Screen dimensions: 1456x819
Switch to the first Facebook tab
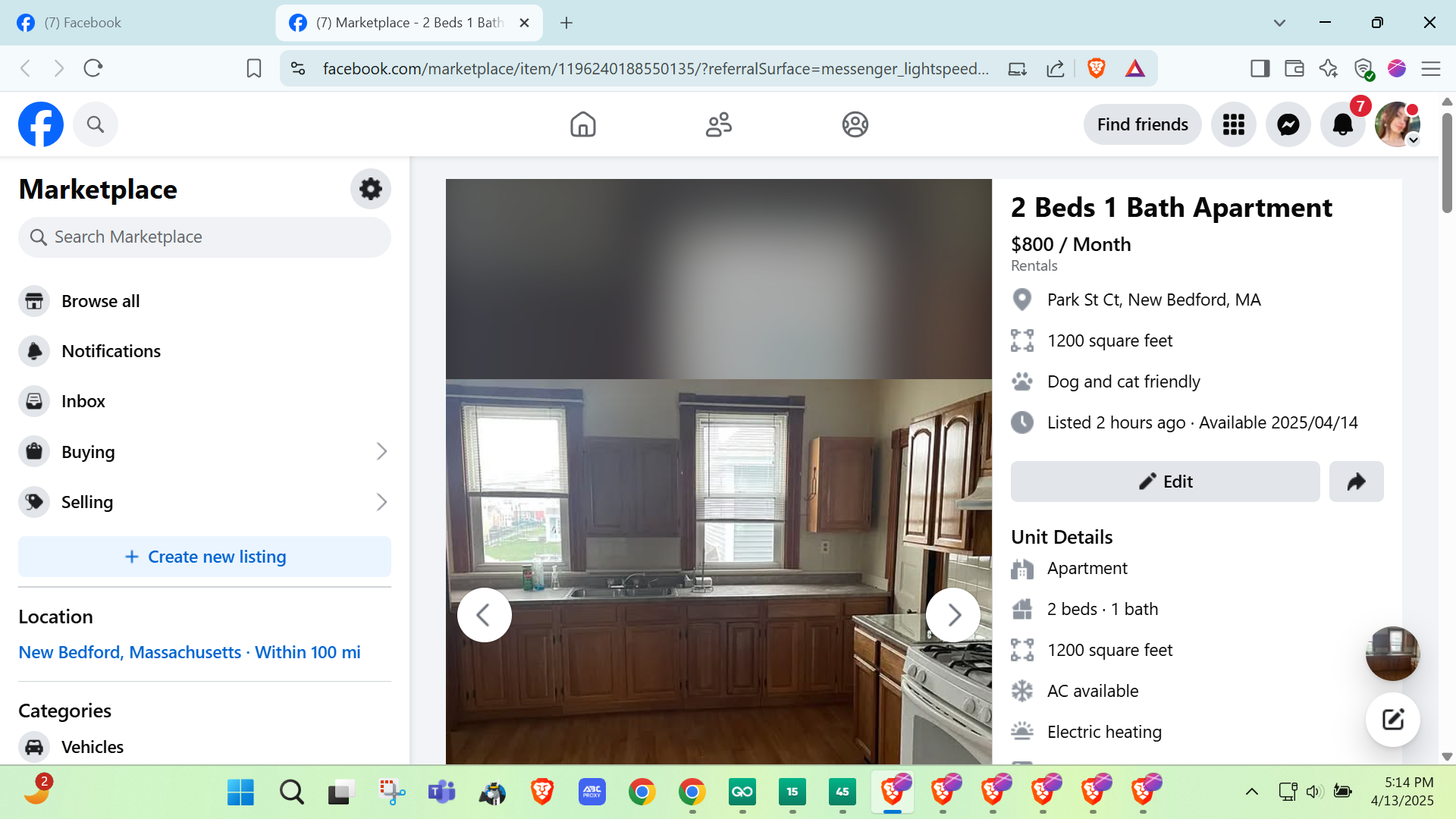point(83,23)
